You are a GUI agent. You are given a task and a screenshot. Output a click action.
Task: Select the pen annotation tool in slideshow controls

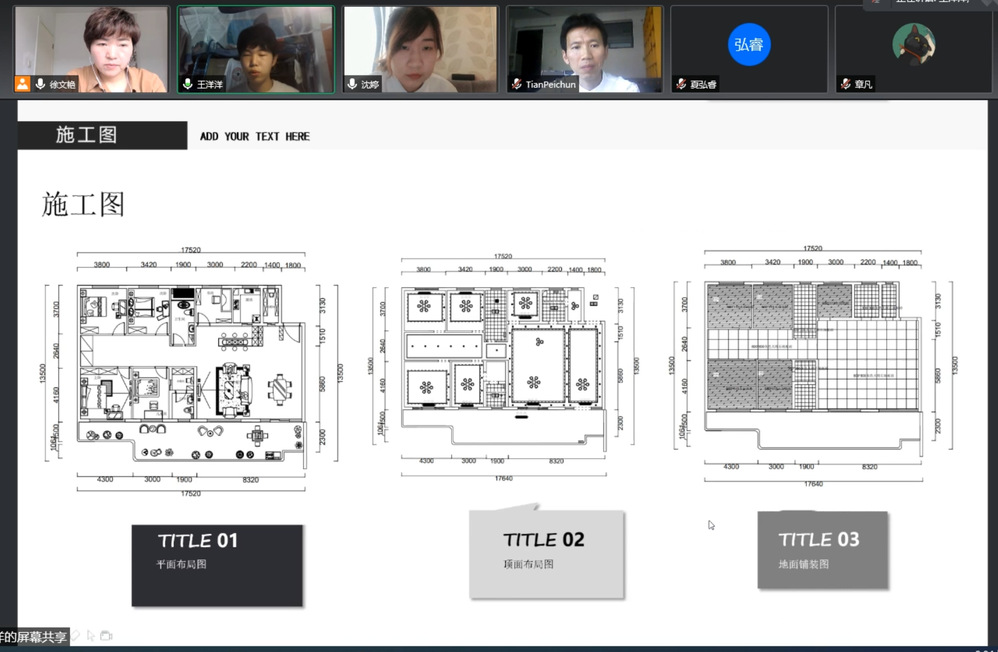click(74, 635)
